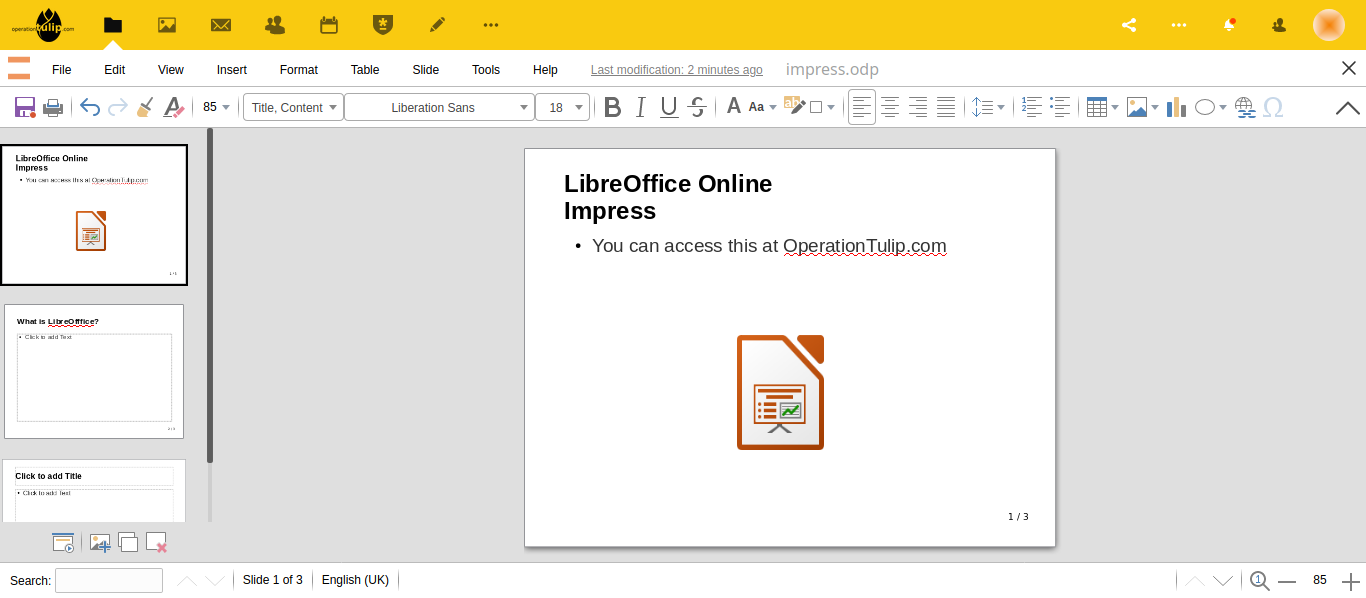
Task: Toggle numbered list
Action: [x=1033, y=107]
